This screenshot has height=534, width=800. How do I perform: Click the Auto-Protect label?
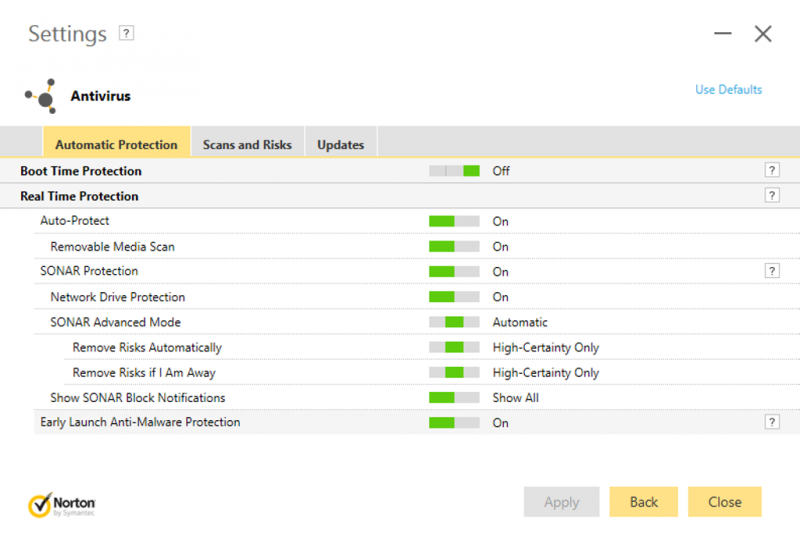[74, 221]
